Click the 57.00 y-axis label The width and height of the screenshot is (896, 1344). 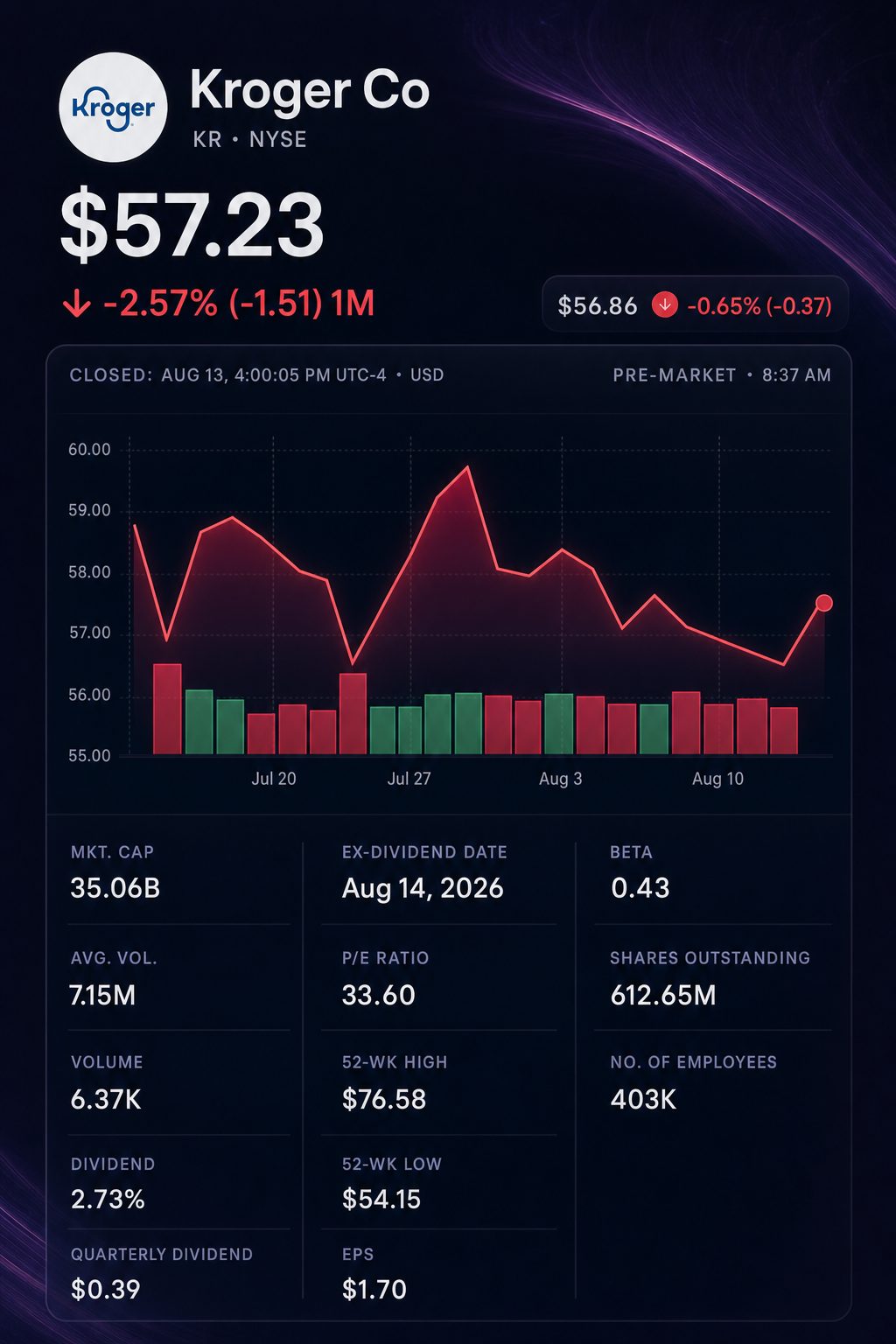(x=89, y=633)
